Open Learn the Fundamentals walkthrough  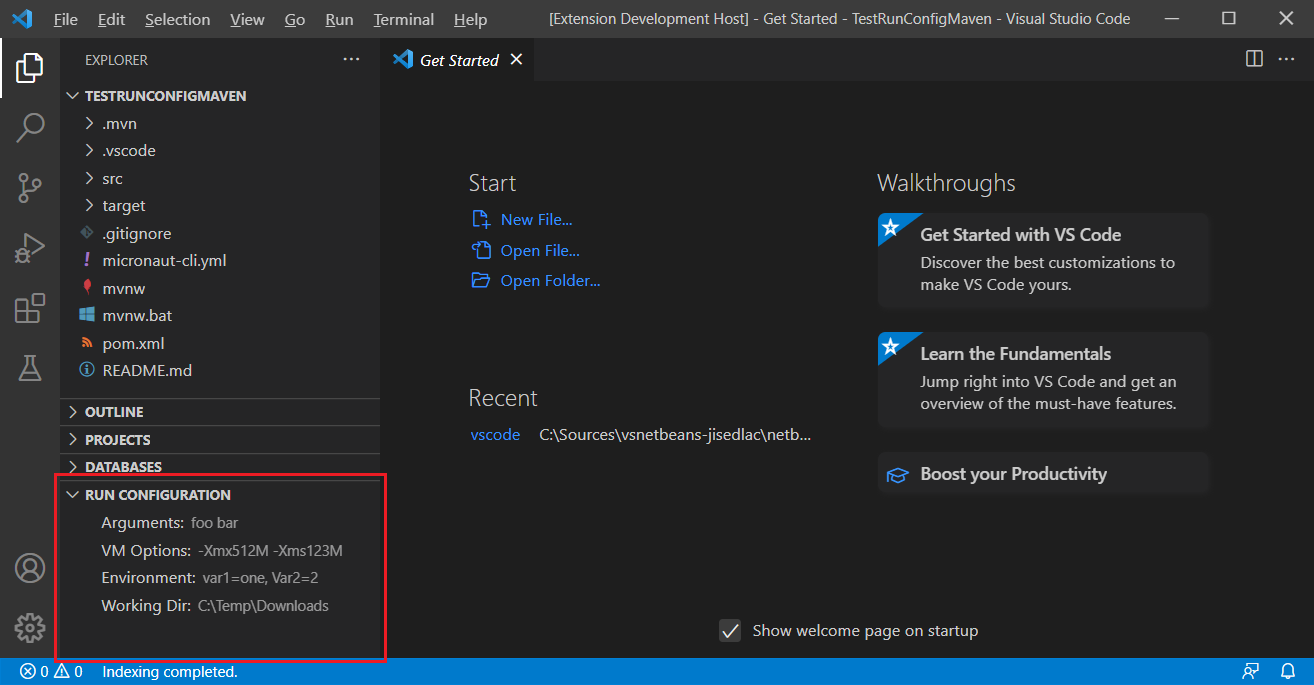pyautogui.click(x=1044, y=380)
